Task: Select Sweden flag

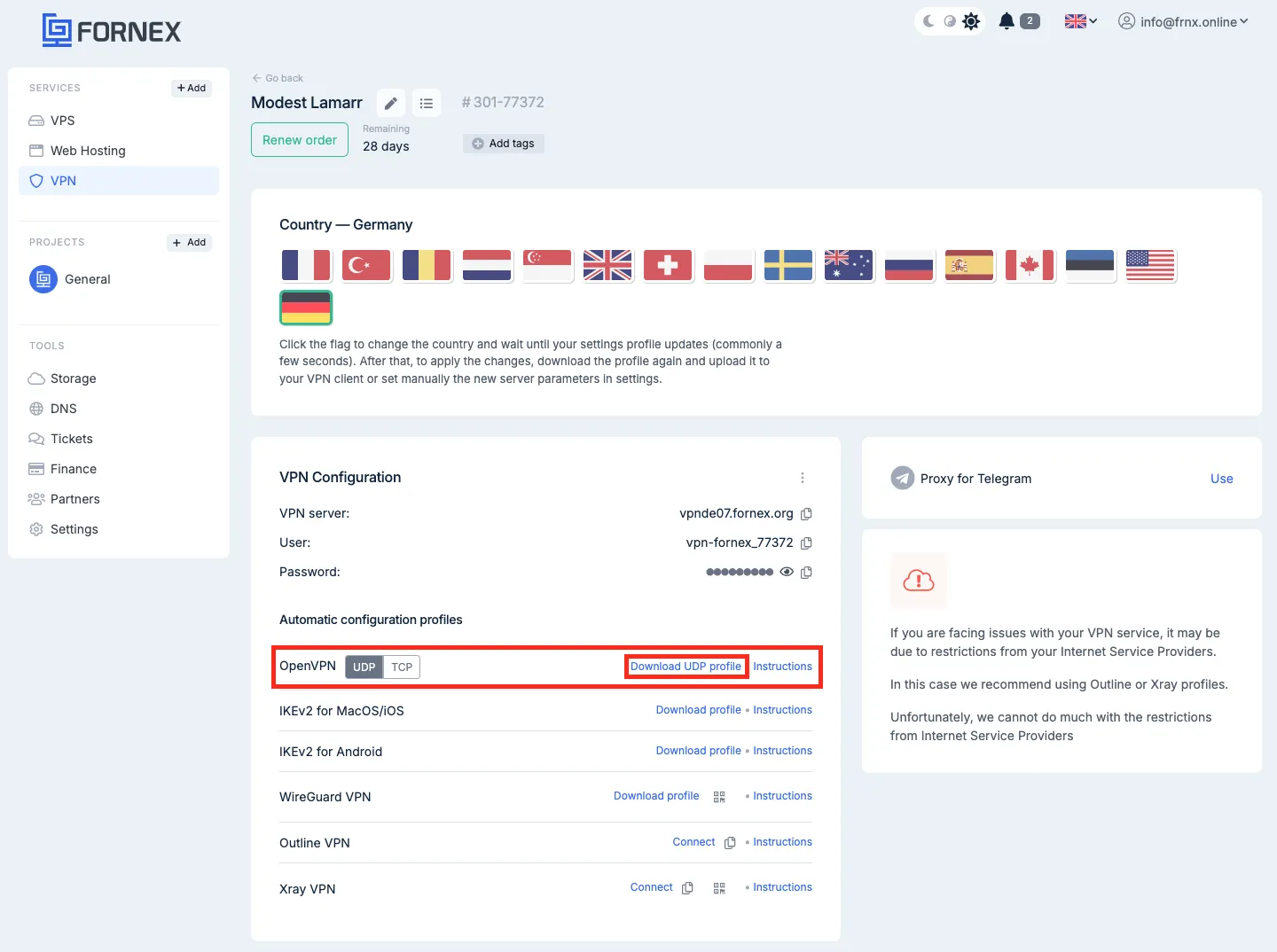Action: point(788,265)
